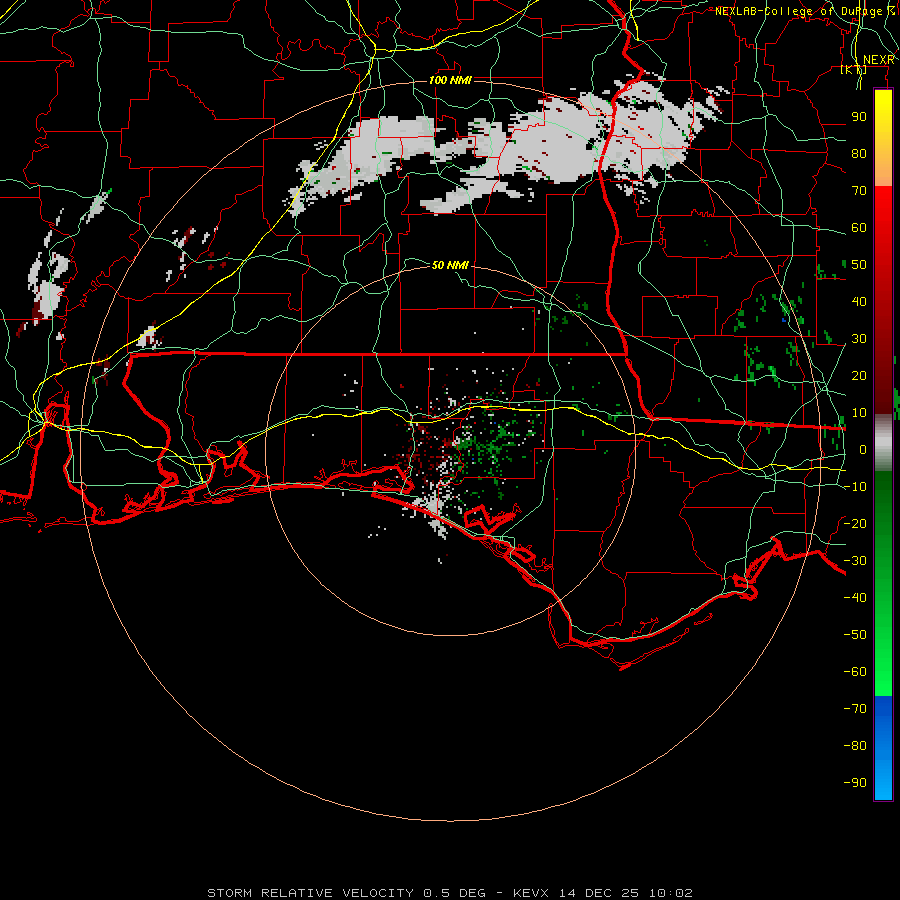Click the "-40" velocity scale label

(x=855, y=598)
